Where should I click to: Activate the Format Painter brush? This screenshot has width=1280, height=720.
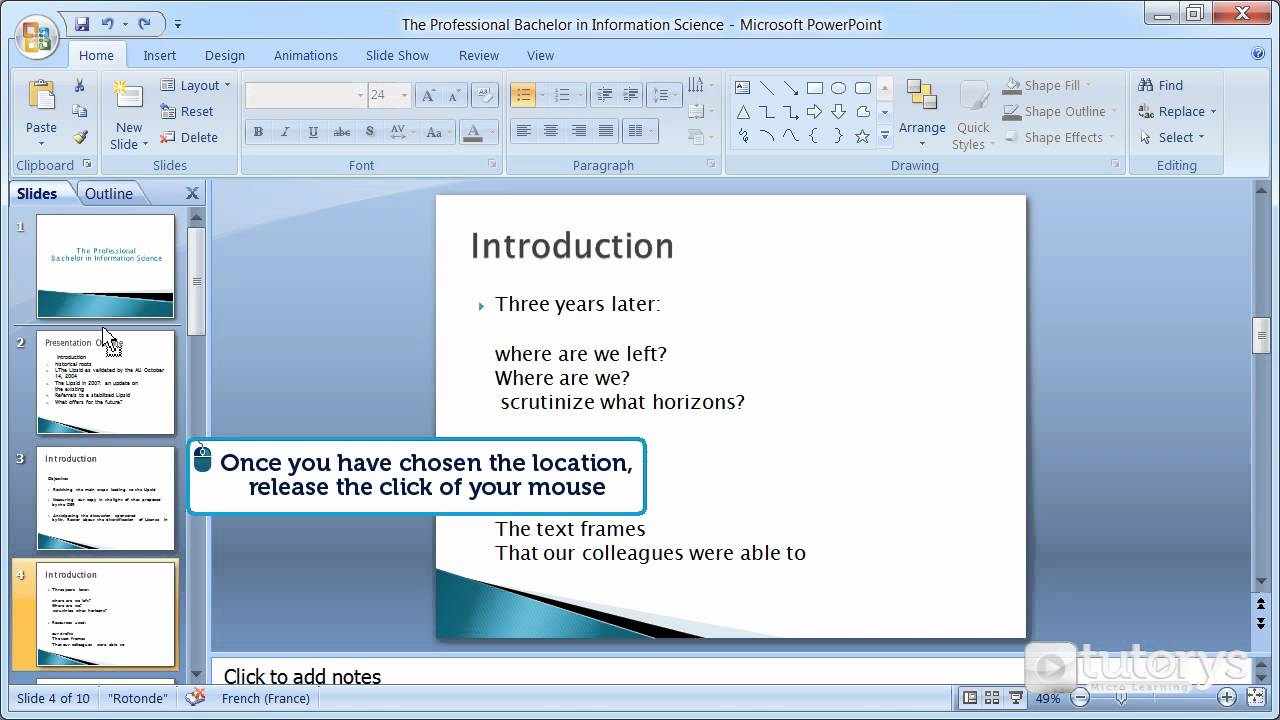coord(79,137)
